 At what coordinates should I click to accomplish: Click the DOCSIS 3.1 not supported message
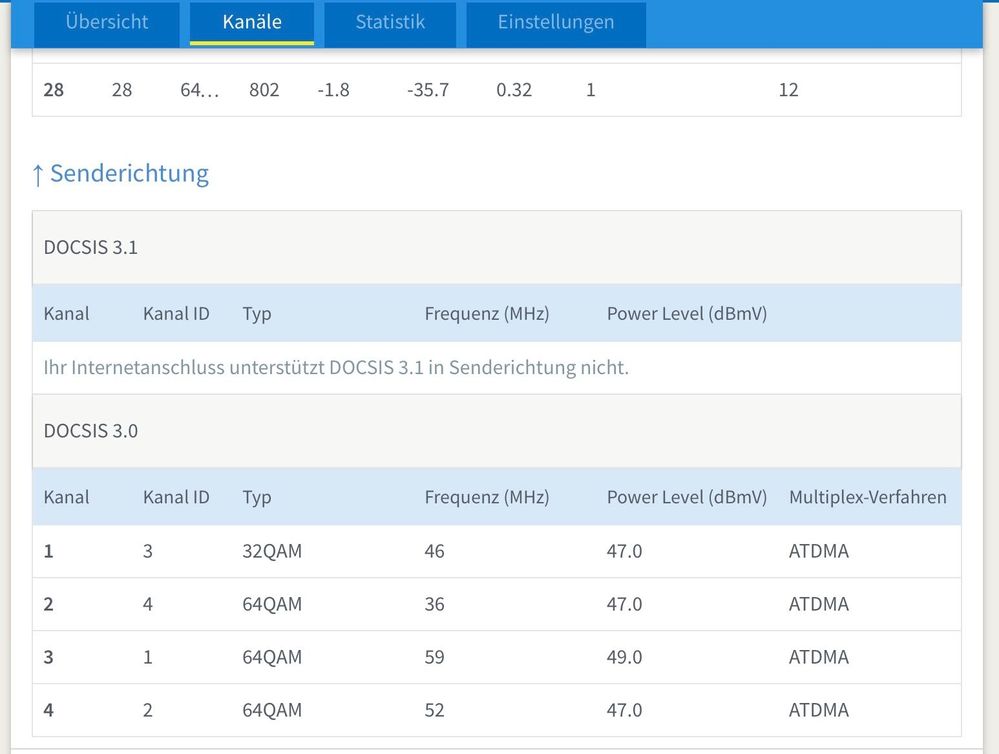coord(336,367)
